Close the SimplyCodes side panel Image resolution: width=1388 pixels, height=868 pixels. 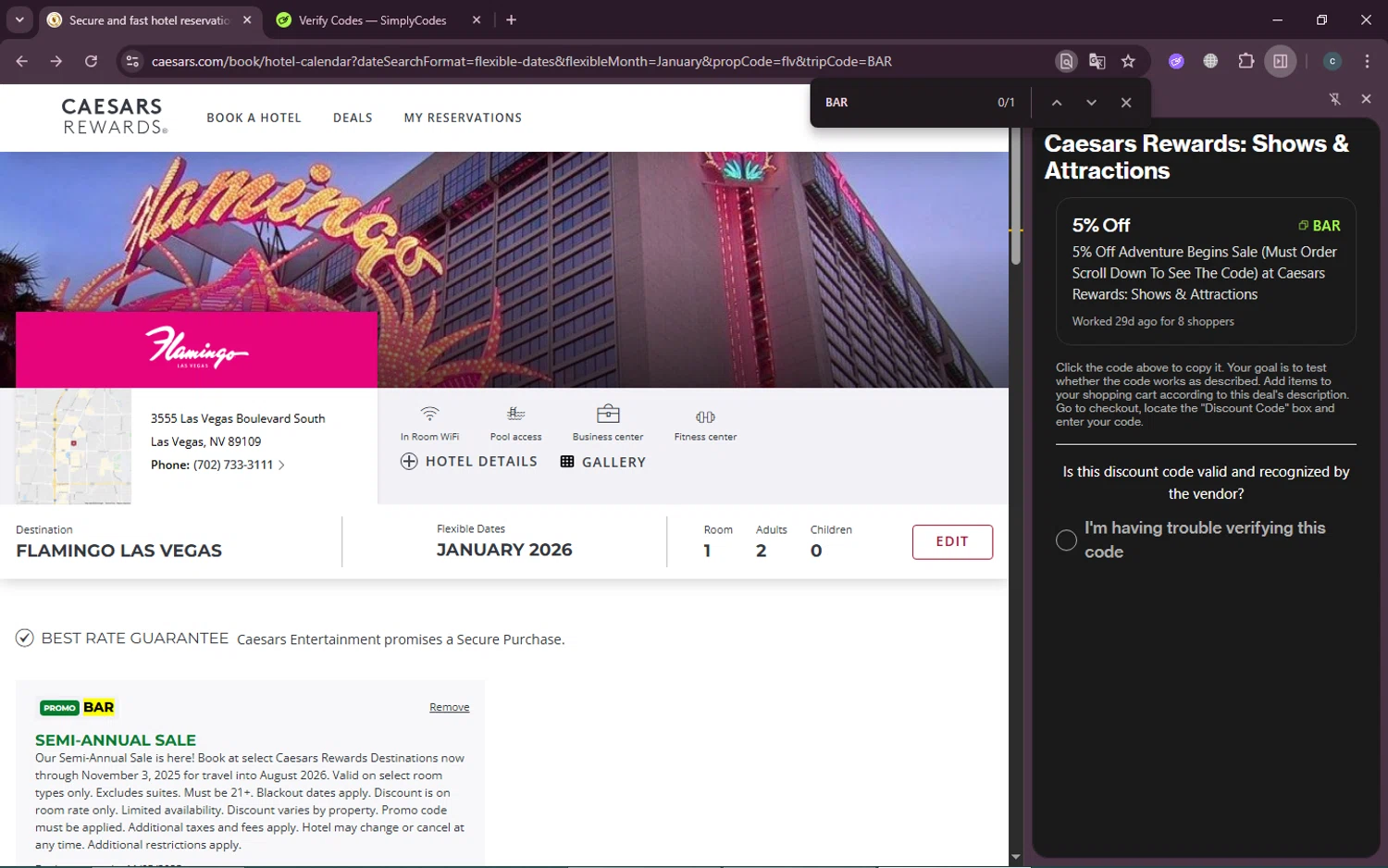1366,99
